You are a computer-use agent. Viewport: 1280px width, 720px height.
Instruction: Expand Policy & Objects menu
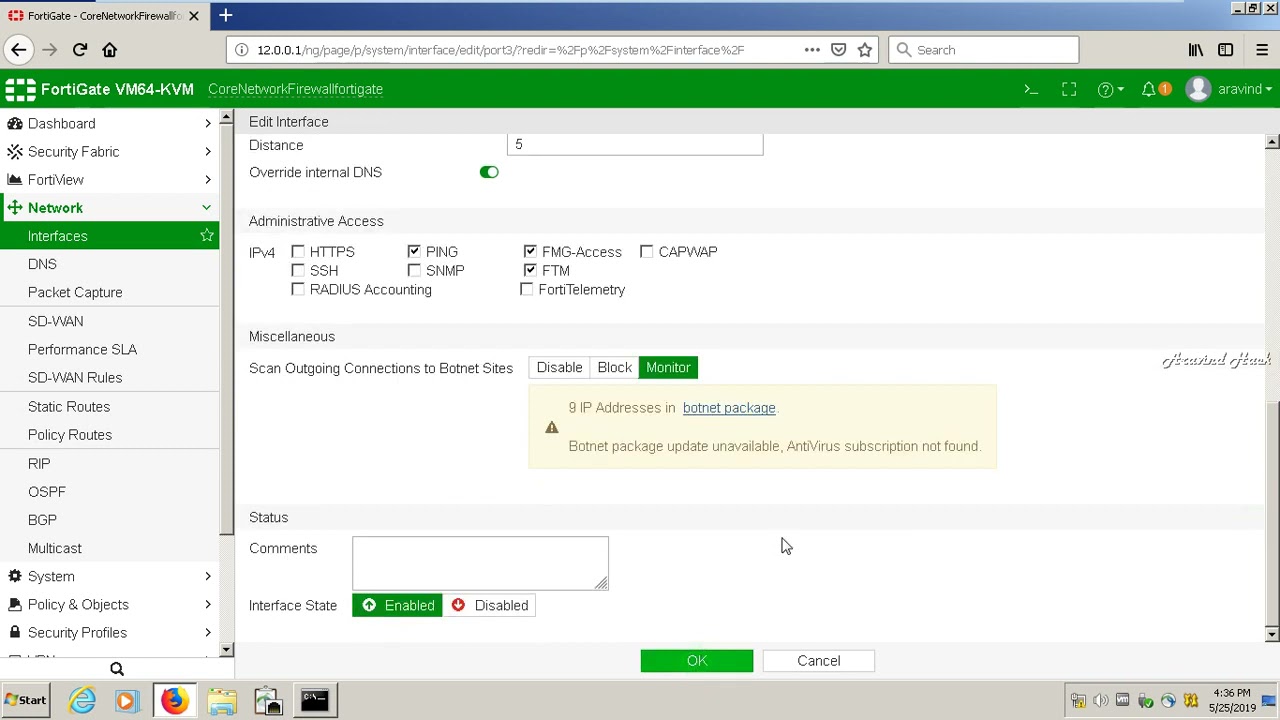point(110,605)
